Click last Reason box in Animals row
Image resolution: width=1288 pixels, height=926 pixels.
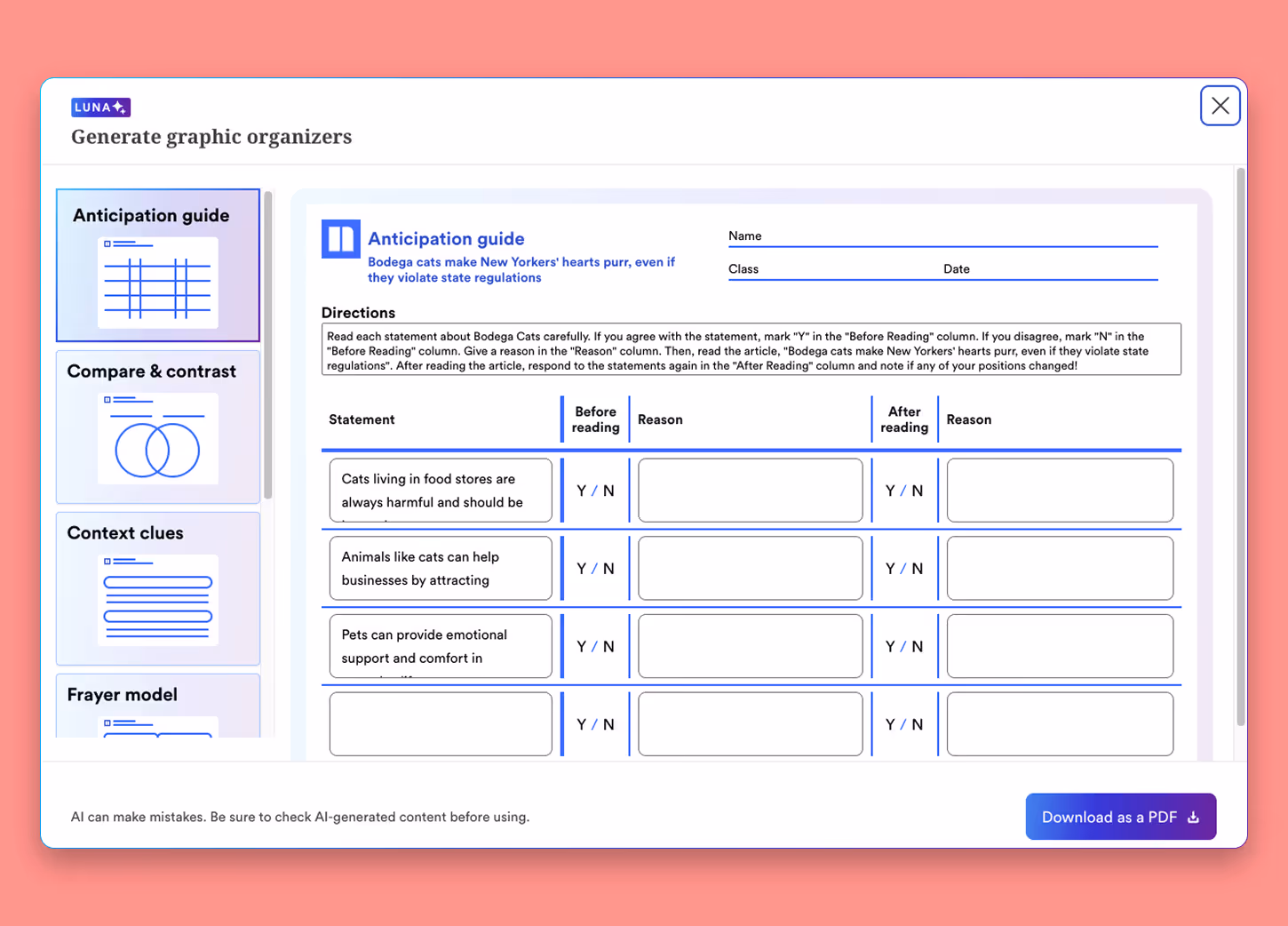coord(1060,569)
